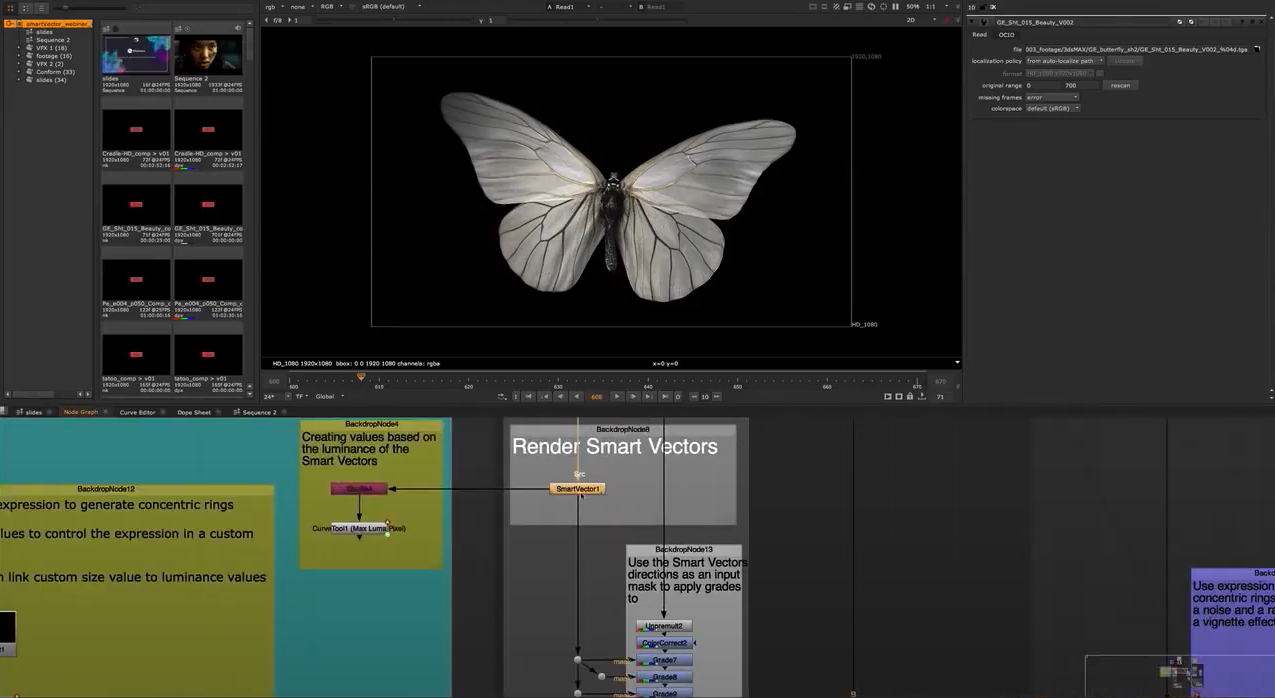
Task: Select the CurveTool1 Max Luma Pixel node
Action: 359,528
